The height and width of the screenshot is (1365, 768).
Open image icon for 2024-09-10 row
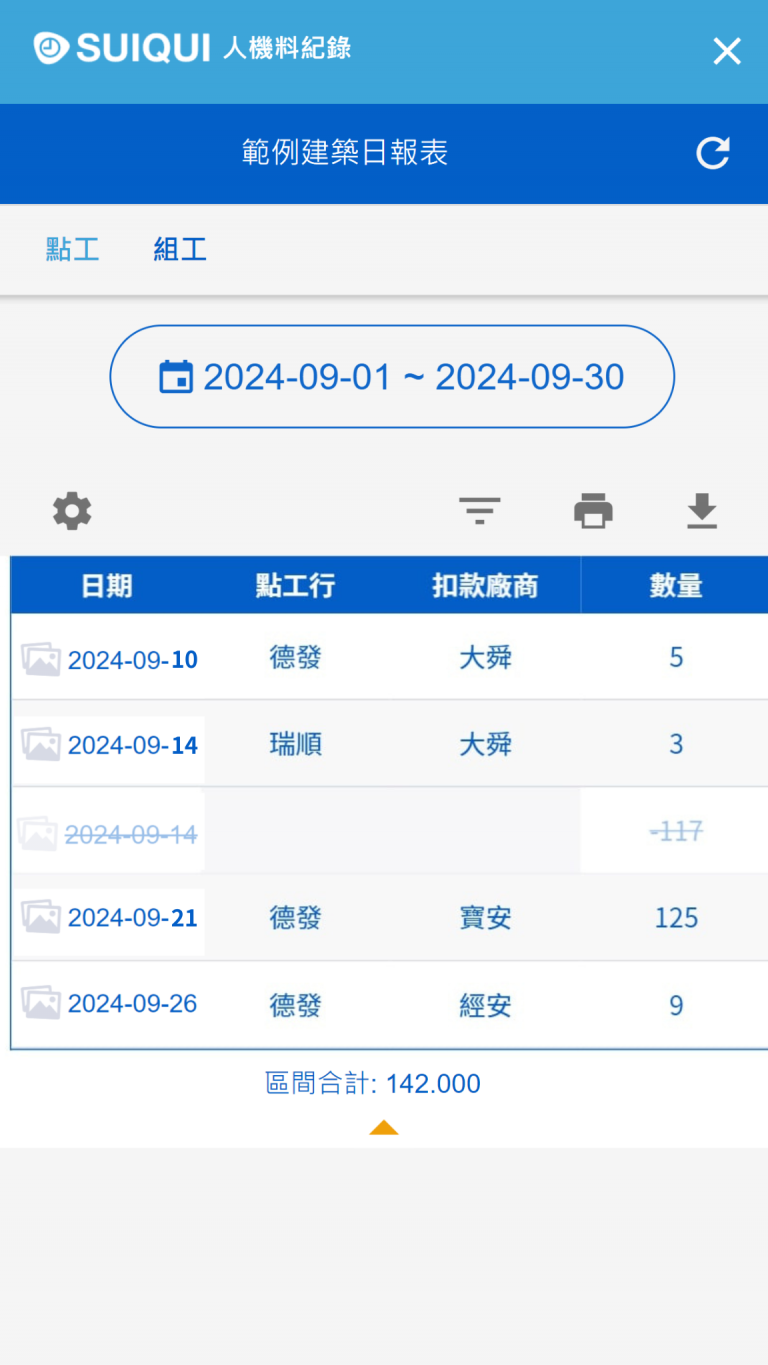(41, 659)
